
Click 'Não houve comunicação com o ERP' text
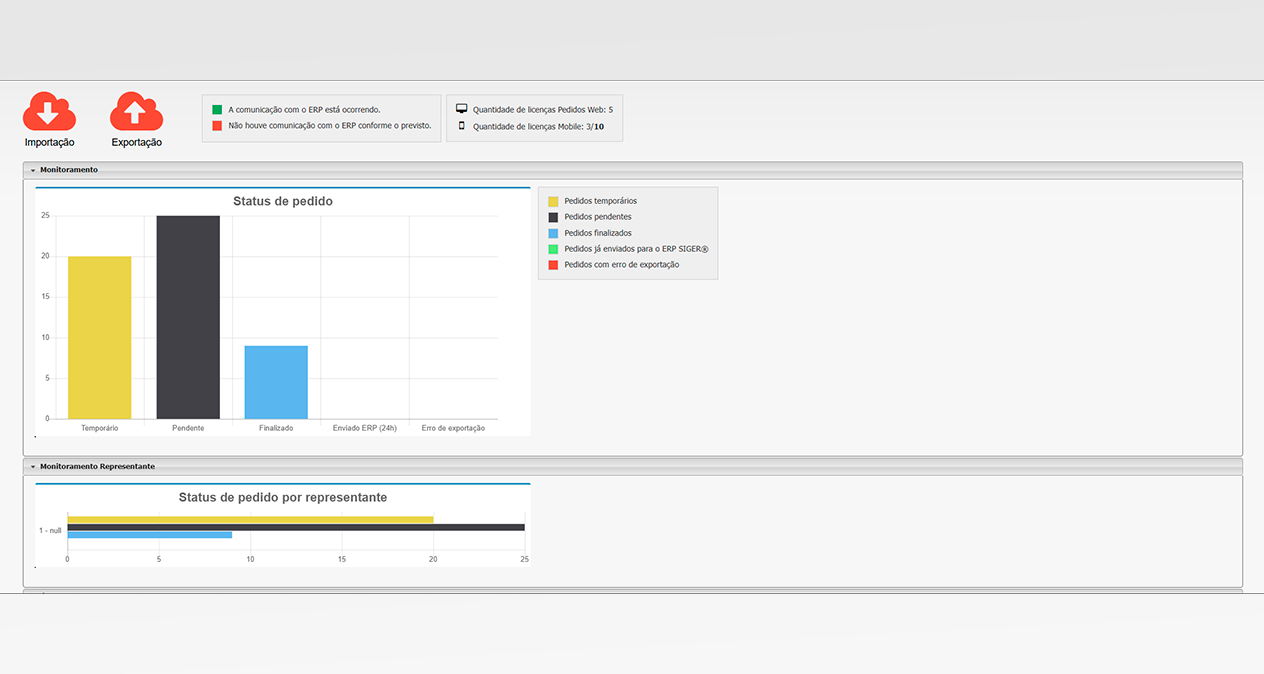click(x=330, y=126)
